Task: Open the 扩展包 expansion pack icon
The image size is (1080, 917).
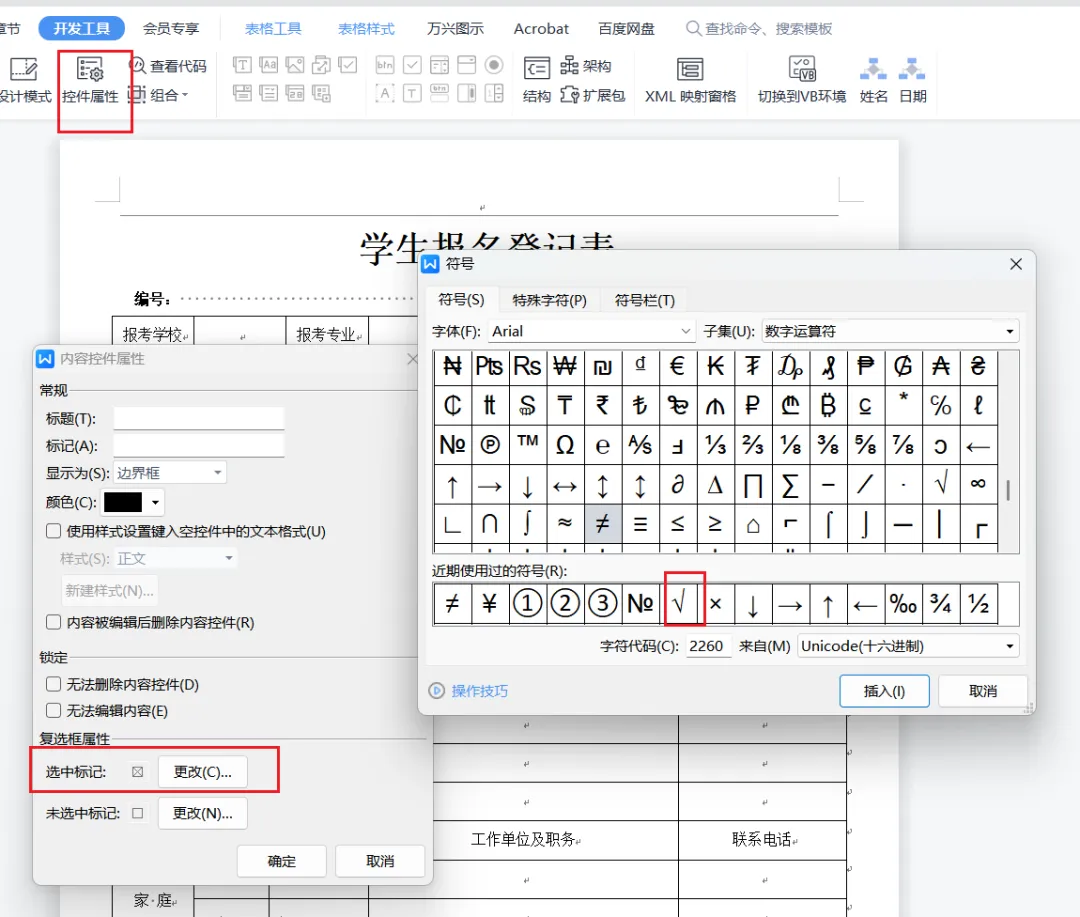Action: [592, 95]
